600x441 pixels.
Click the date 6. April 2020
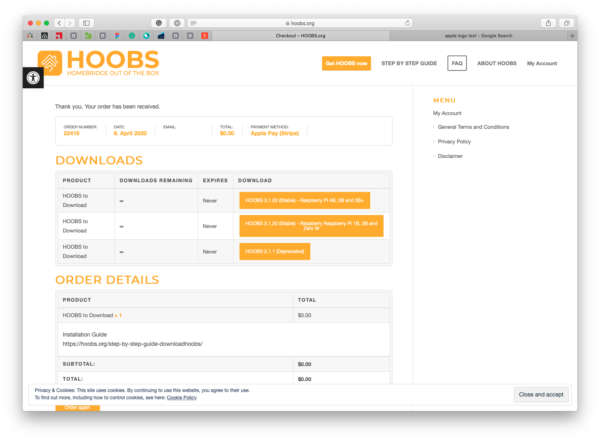[130, 133]
